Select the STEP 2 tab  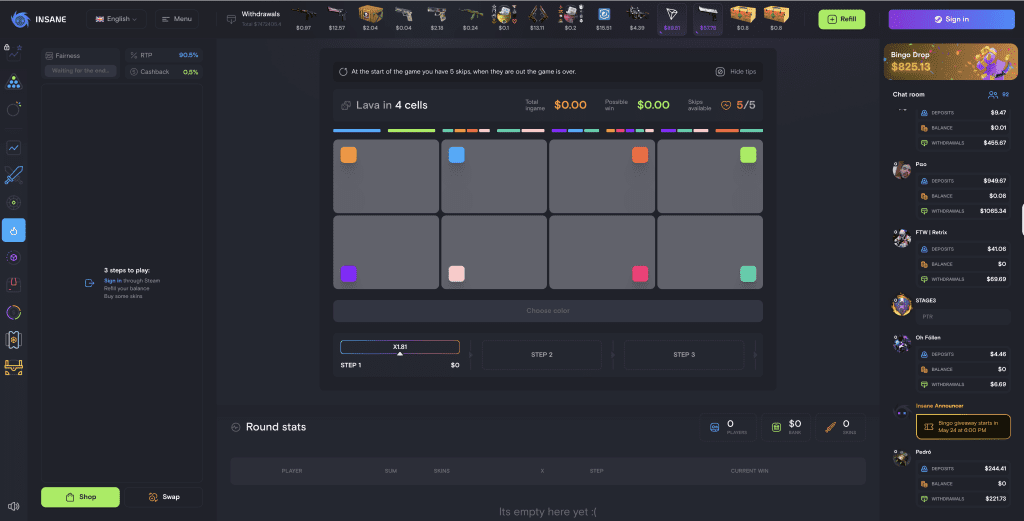tap(541, 355)
